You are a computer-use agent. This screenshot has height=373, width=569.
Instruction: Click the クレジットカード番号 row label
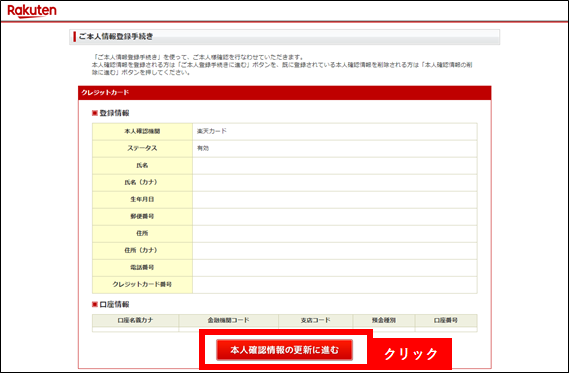[x=142, y=284]
